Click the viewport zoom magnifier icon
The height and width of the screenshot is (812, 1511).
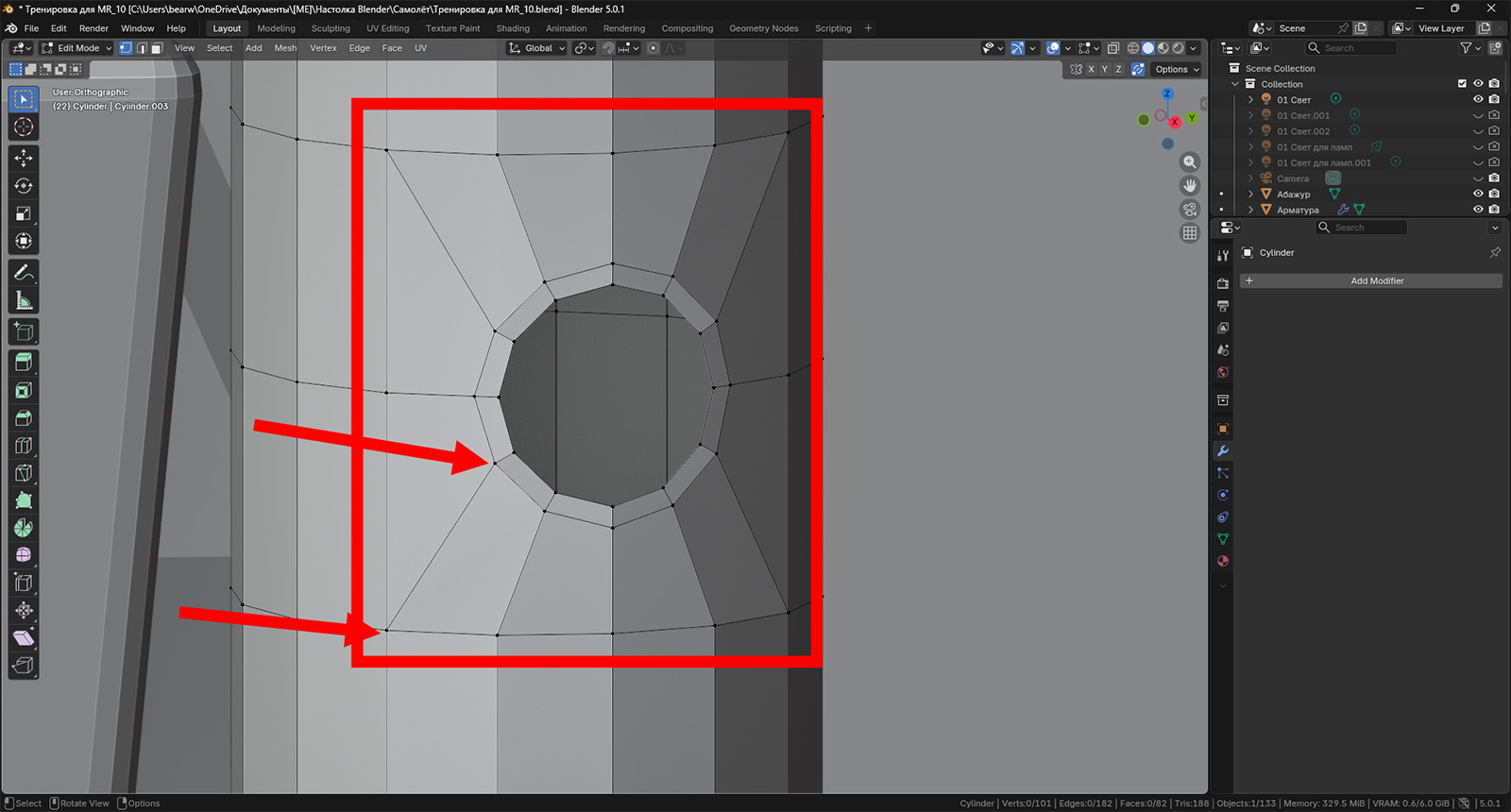coord(1190,162)
